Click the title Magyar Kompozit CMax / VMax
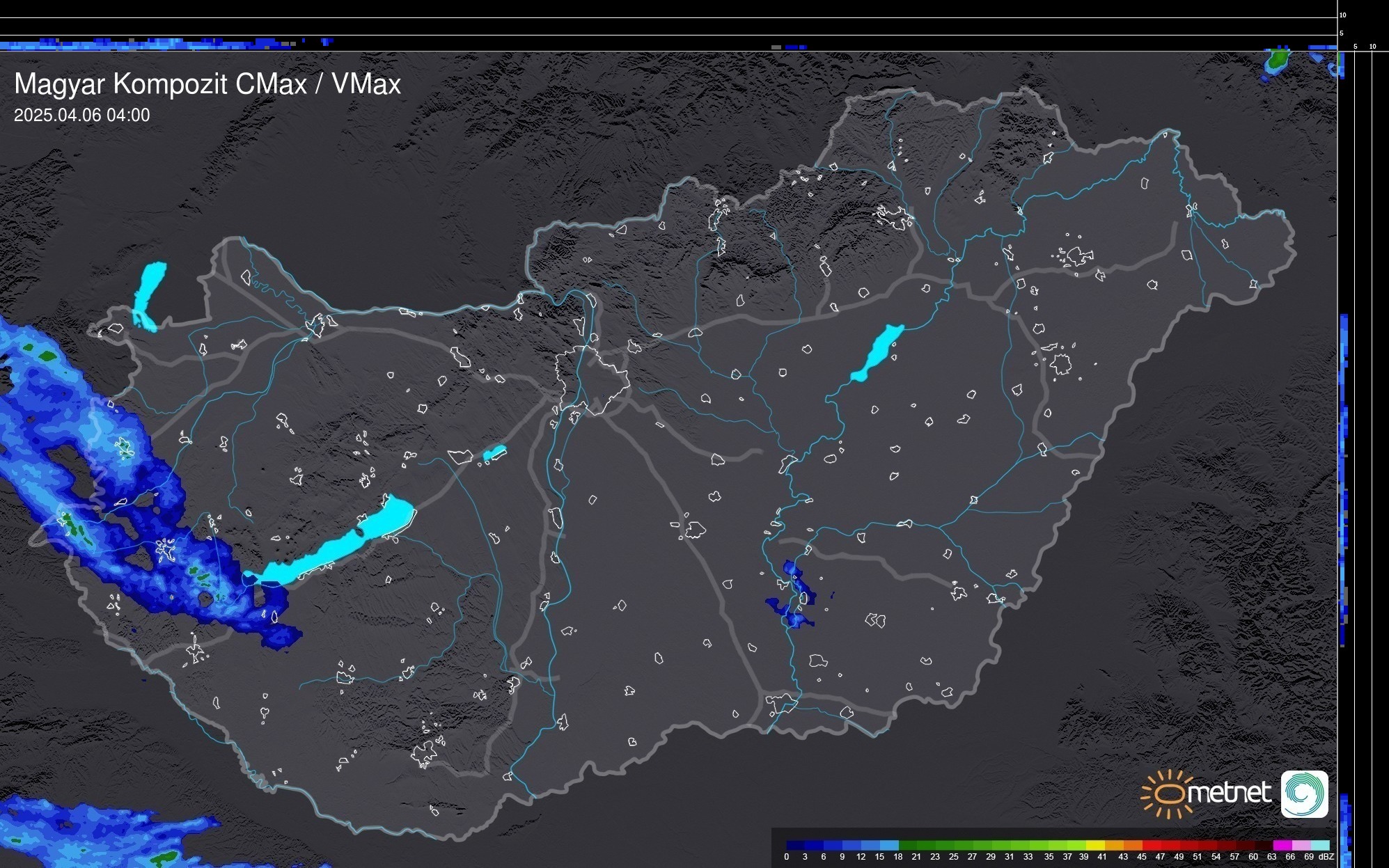 tap(207, 84)
